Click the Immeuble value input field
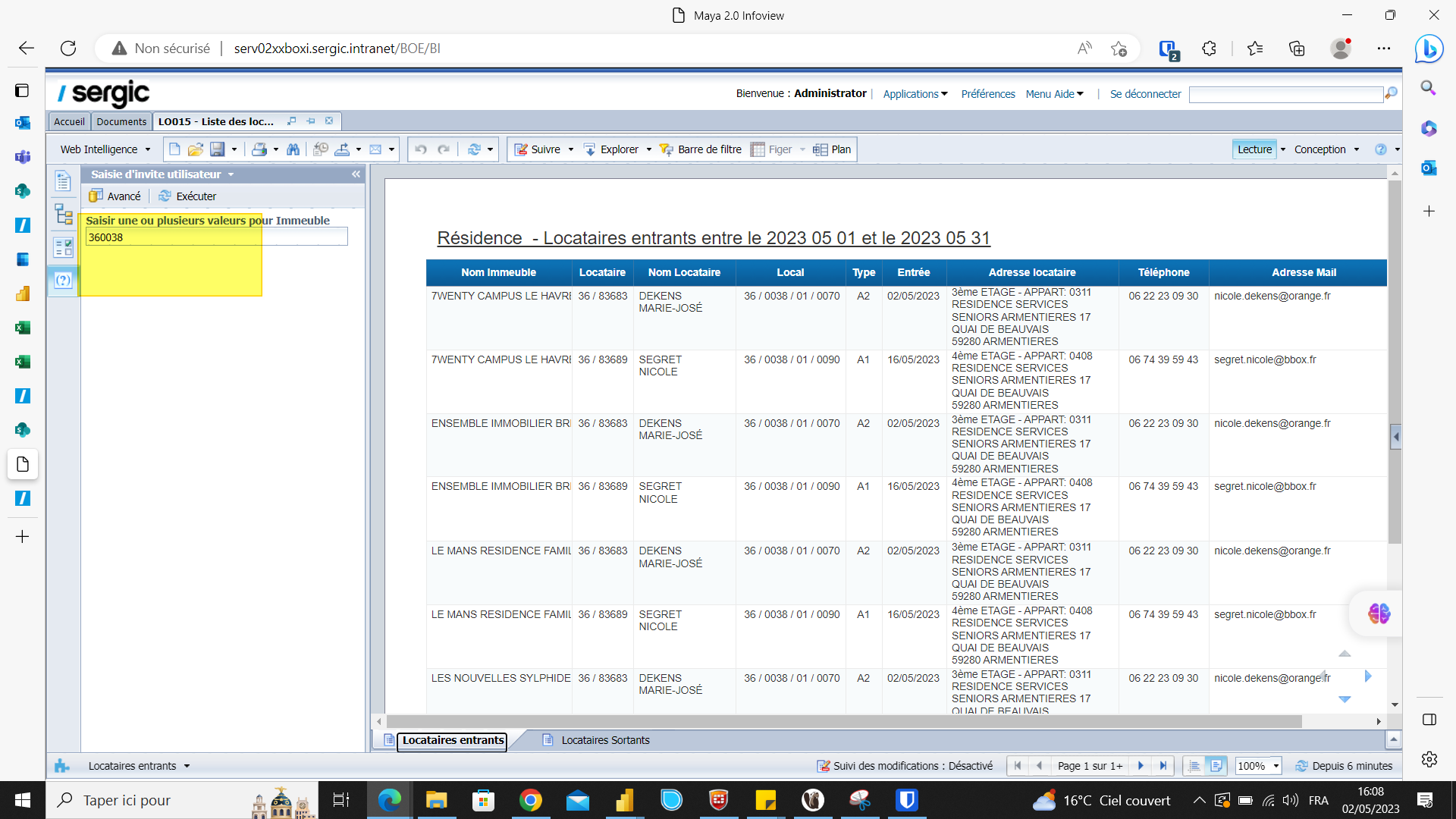 click(x=216, y=237)
